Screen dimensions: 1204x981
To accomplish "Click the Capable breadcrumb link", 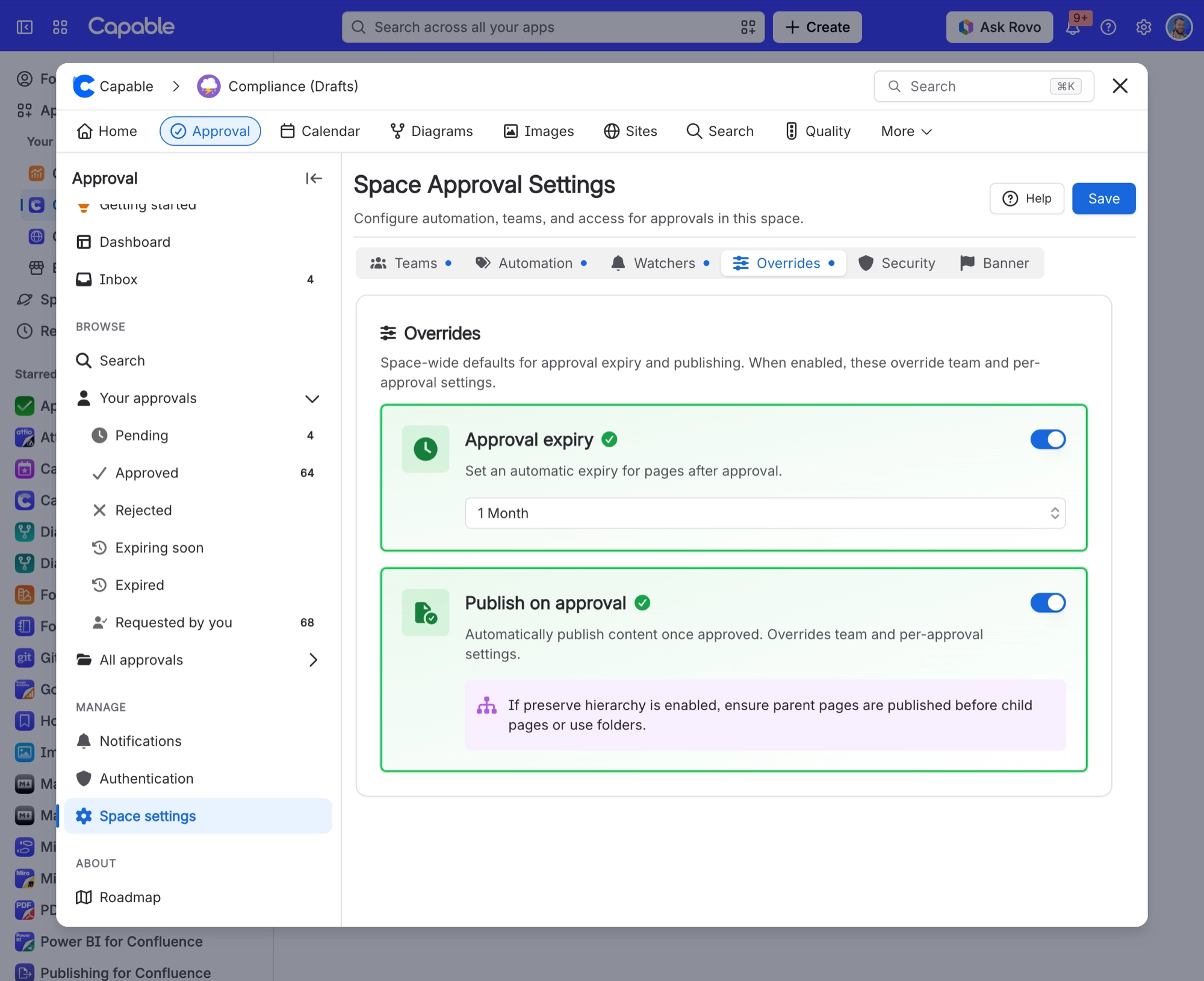I will click(113, 86).
